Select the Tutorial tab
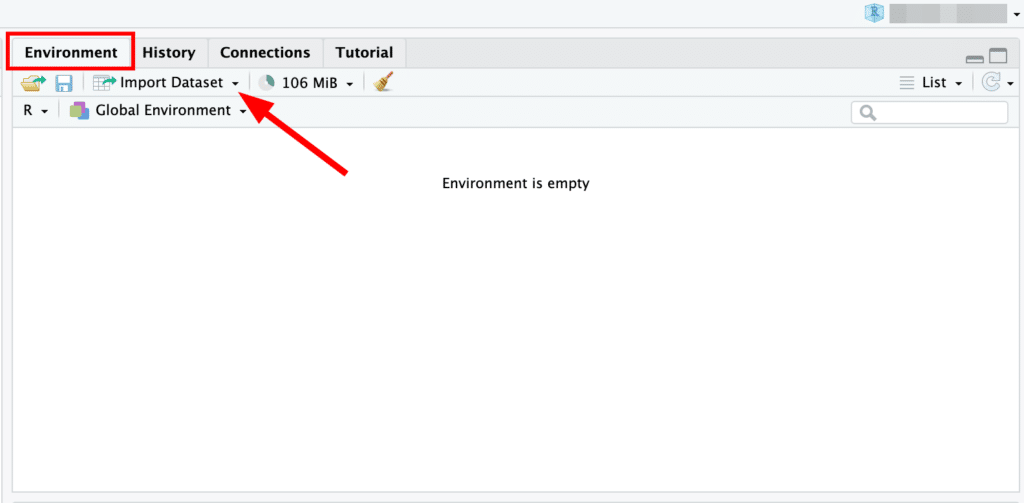This screenshot has height=503, width=1024. tap(364, 52)
